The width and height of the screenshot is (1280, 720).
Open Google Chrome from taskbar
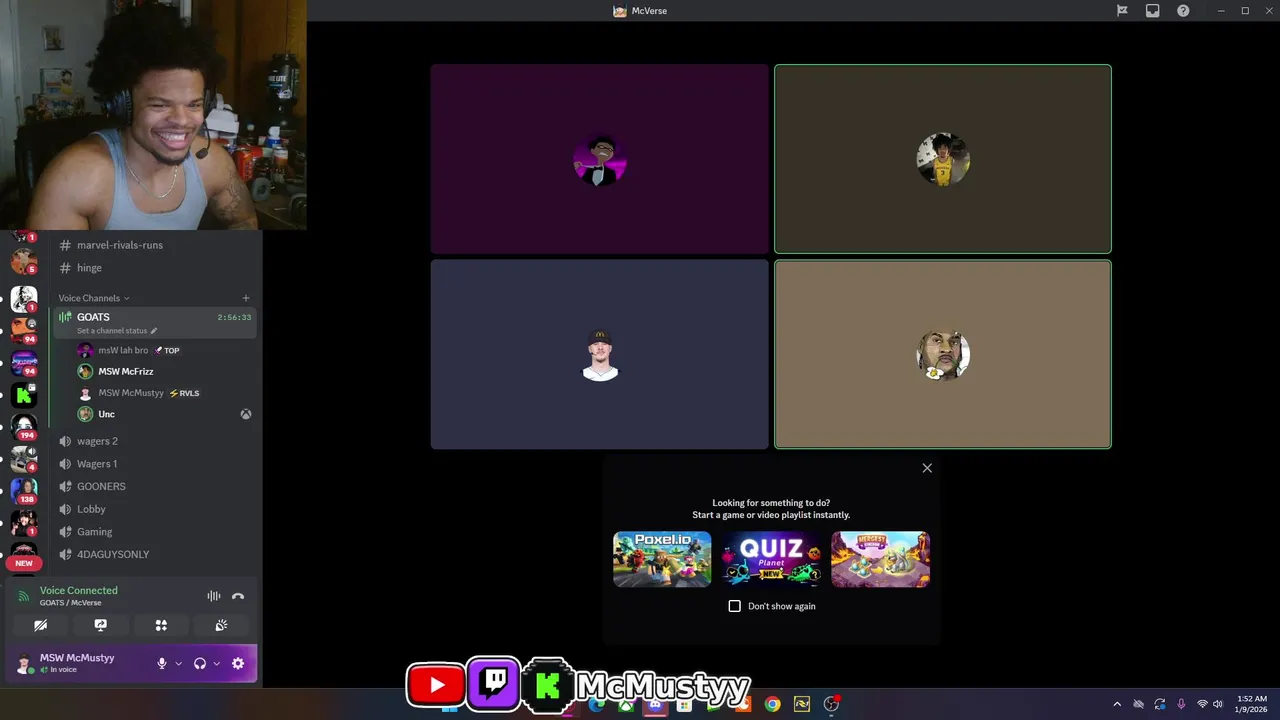coord(772,704)
